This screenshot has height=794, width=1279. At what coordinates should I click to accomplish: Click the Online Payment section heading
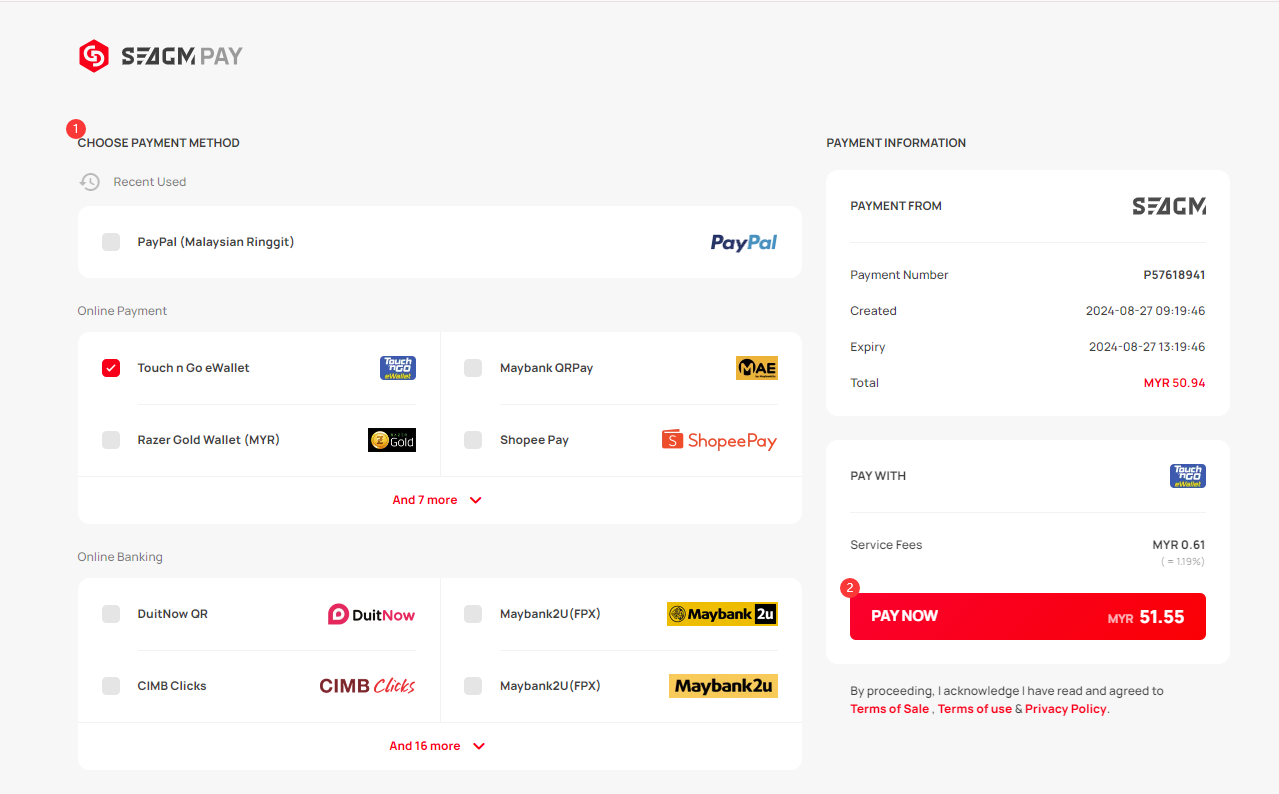(x=122, y=311)
